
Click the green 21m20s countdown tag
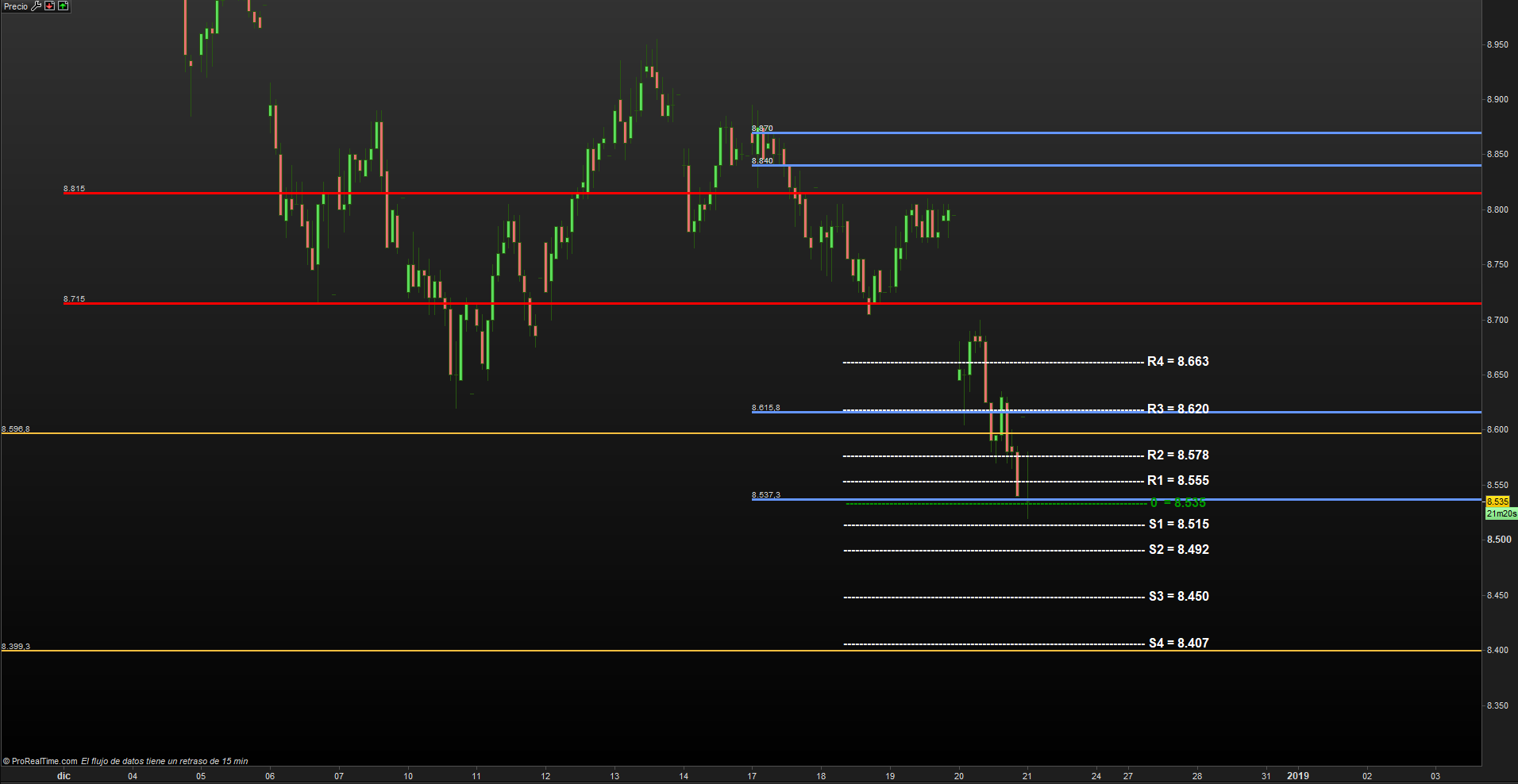tap(1501, 513)
